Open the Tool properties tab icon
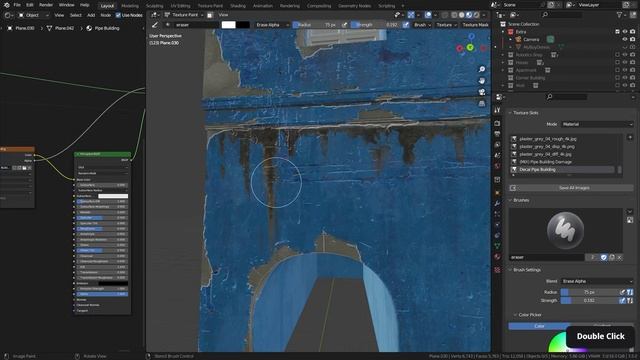The height and width of the screenshot is (360, 640). (x=497, y=110)
